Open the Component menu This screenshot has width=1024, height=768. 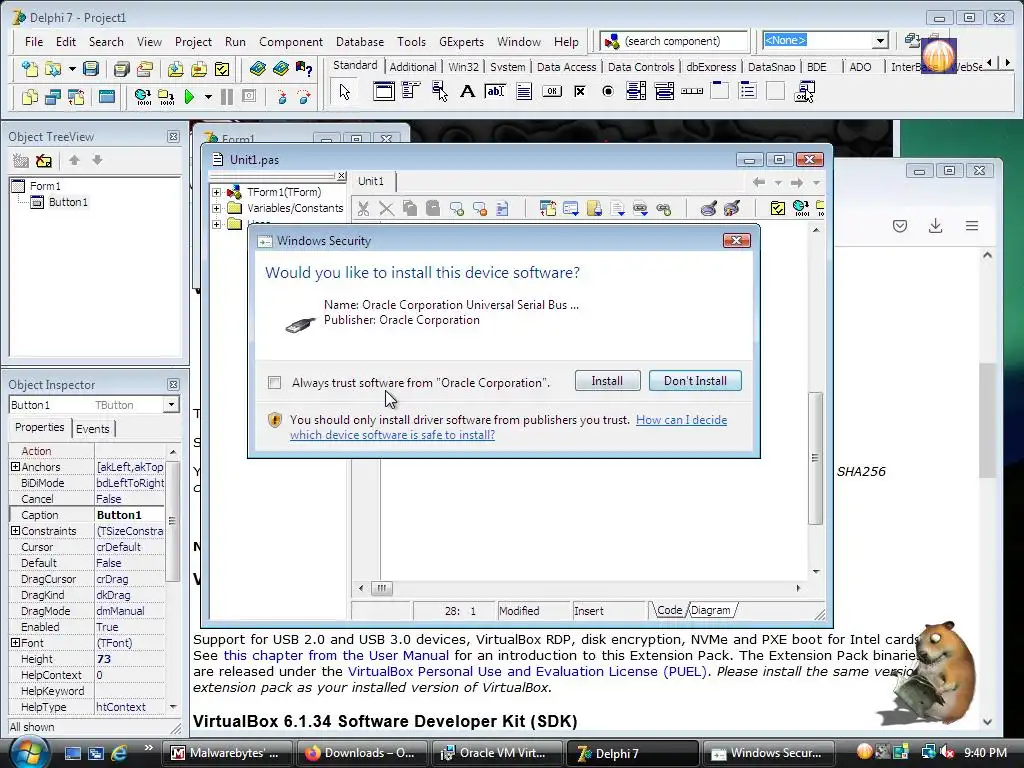291,42
